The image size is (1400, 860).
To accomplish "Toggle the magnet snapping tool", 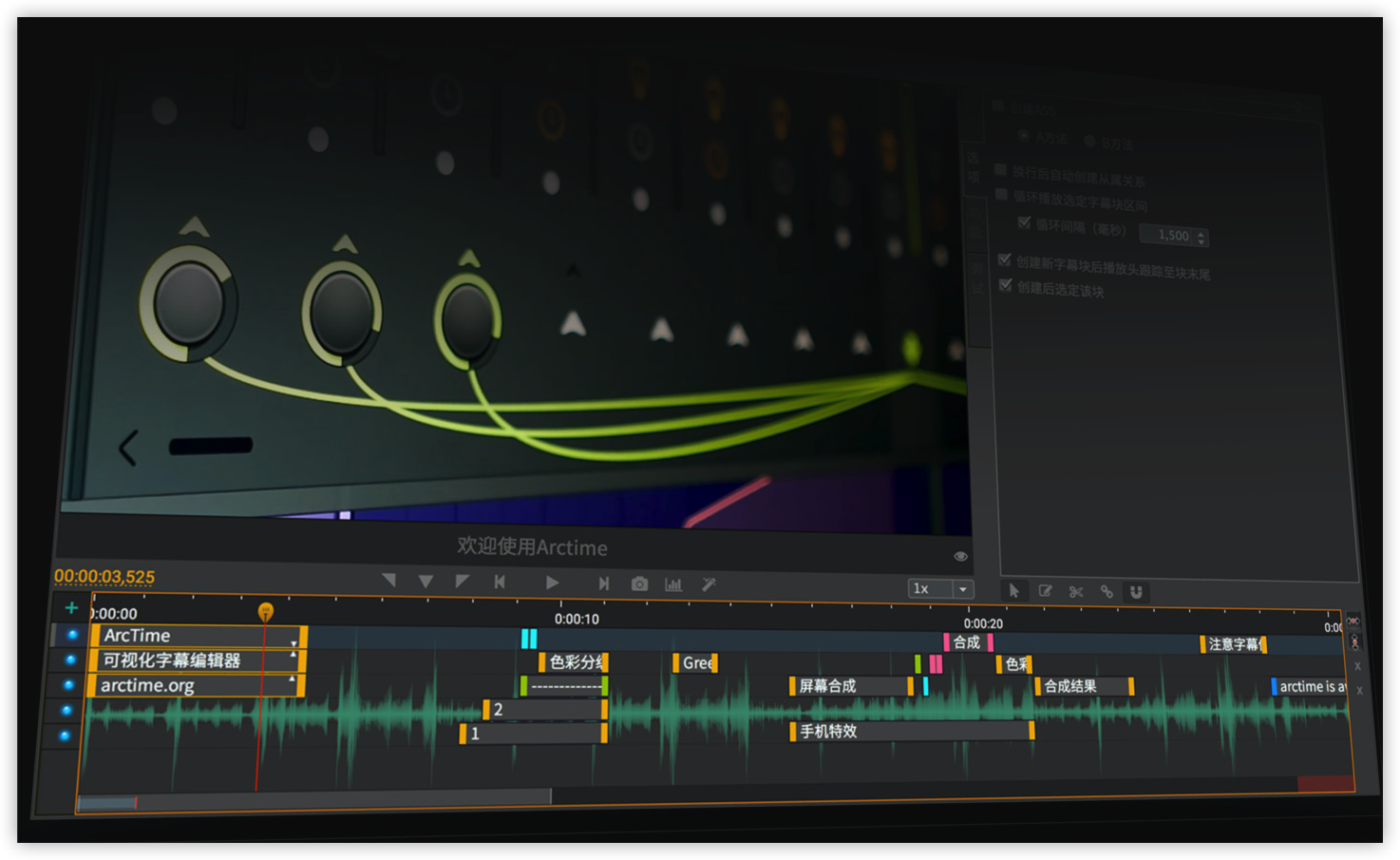I will [1136, 592].
